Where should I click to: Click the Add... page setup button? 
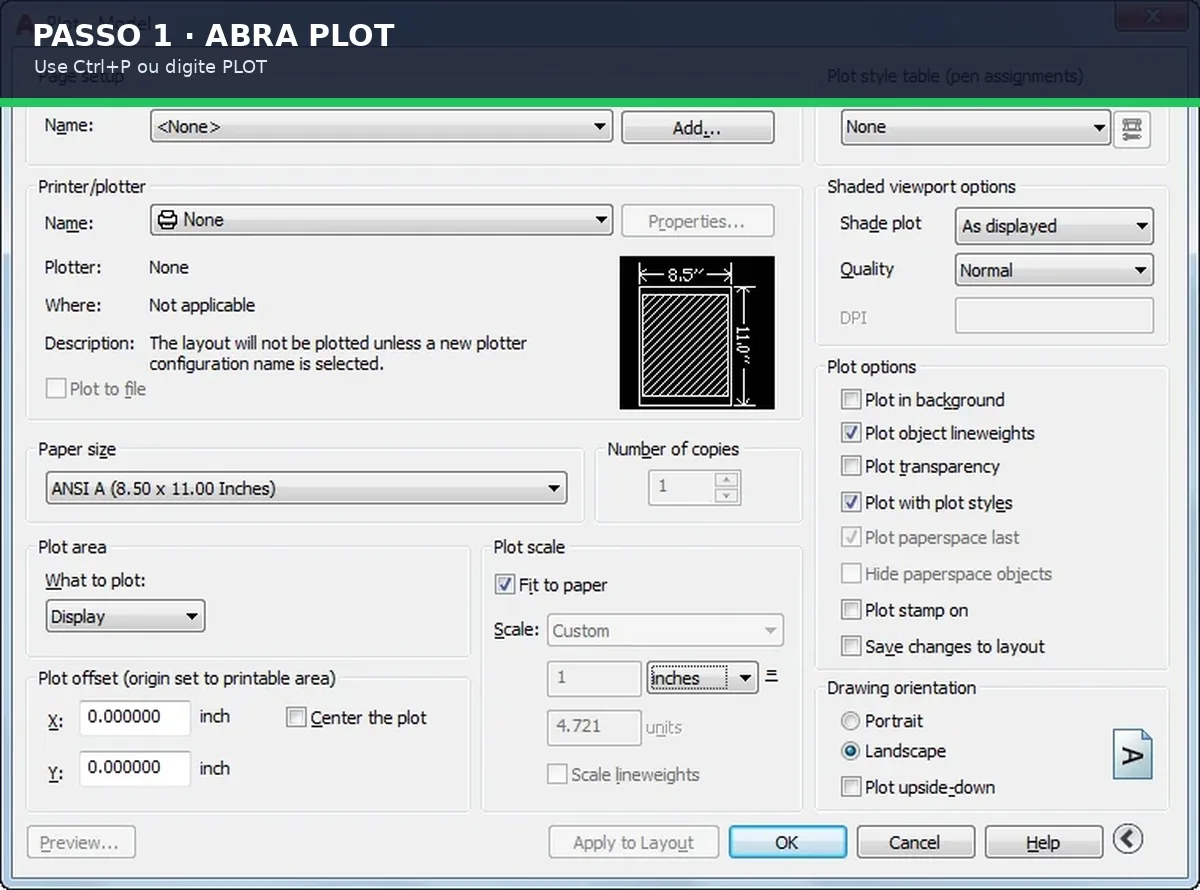click(698, 128)
